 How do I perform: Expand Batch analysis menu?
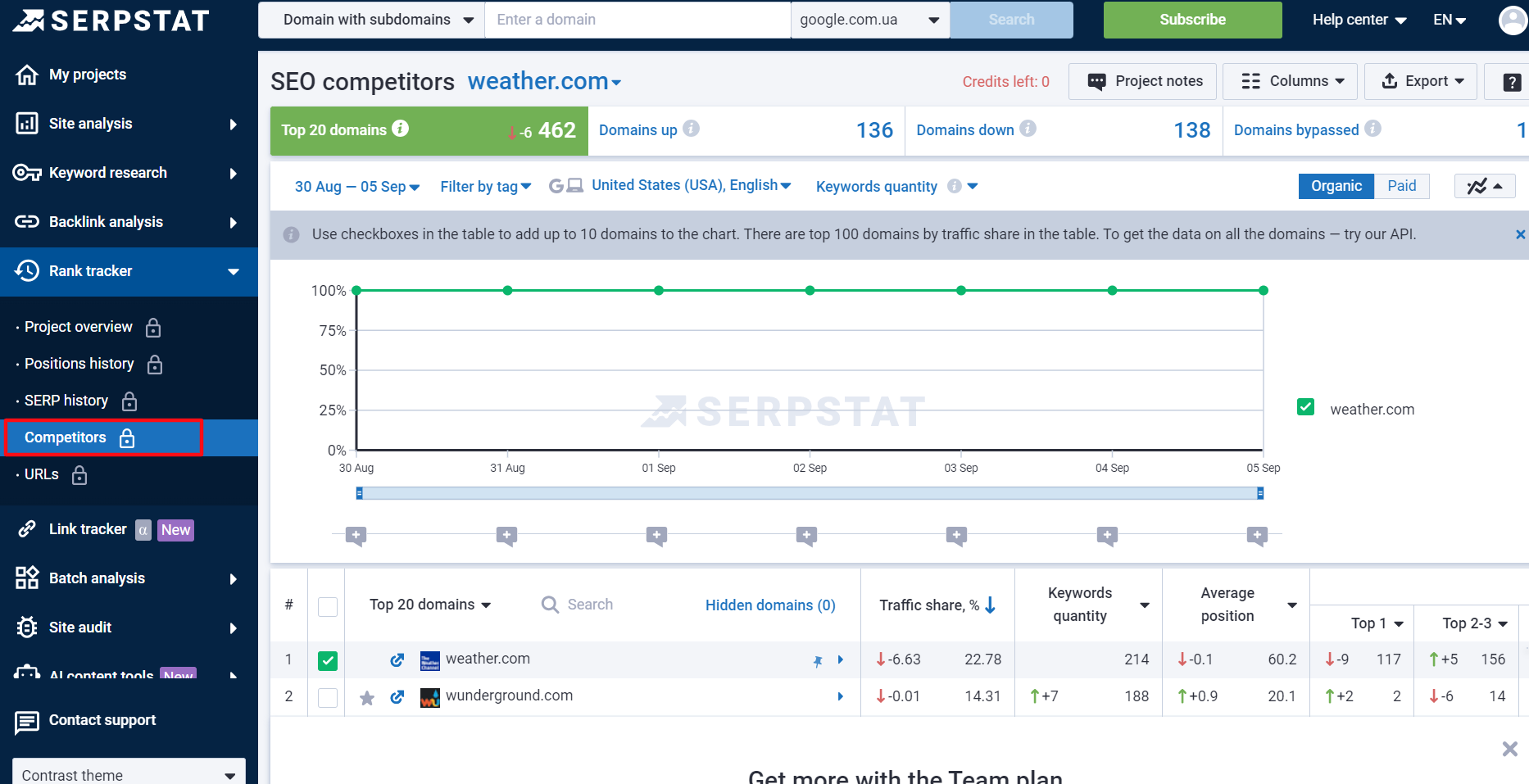[129, 578]
